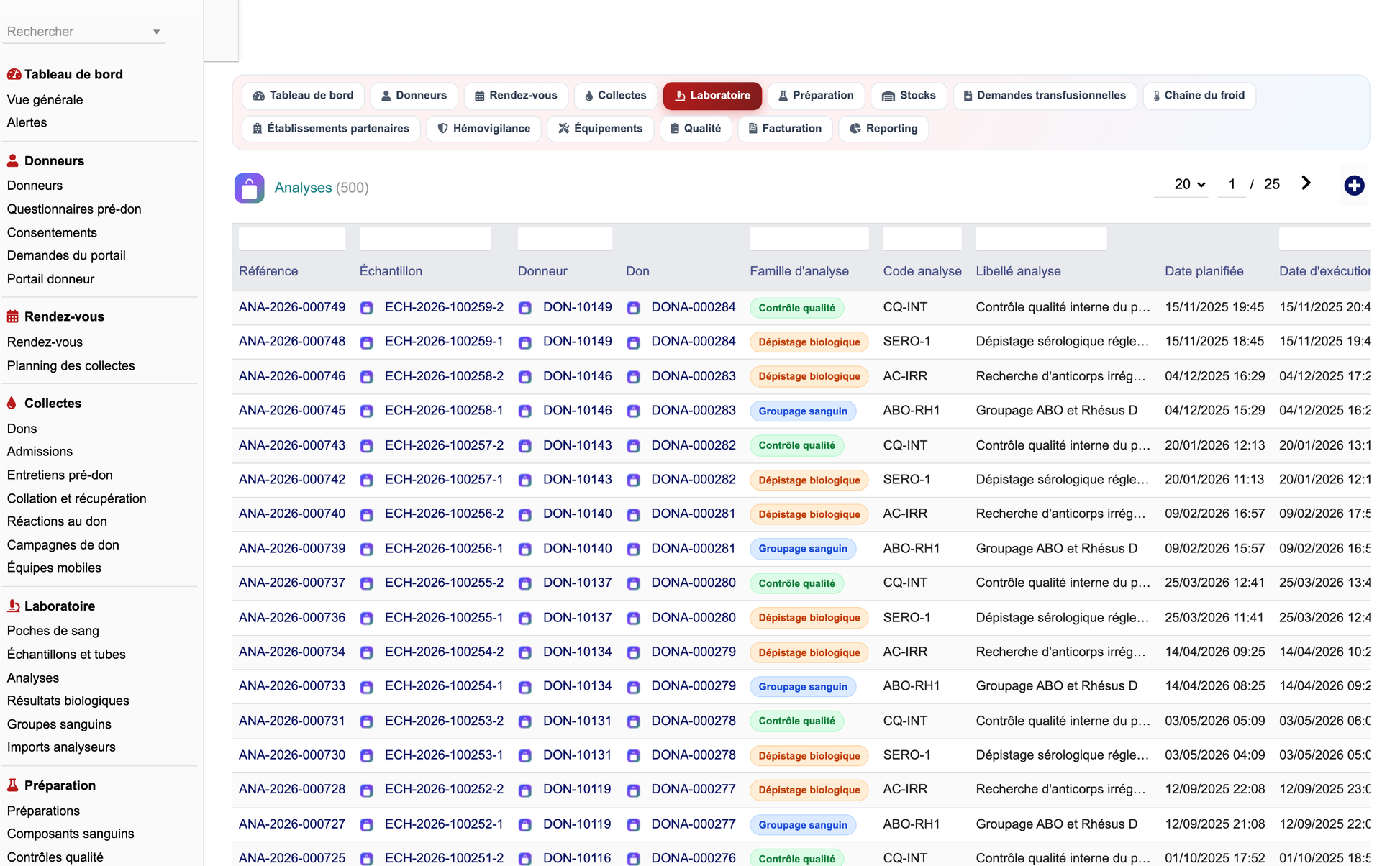
Task: Click the Analyses (500) title
Action: pyautogui.click(x=321, y=188)
